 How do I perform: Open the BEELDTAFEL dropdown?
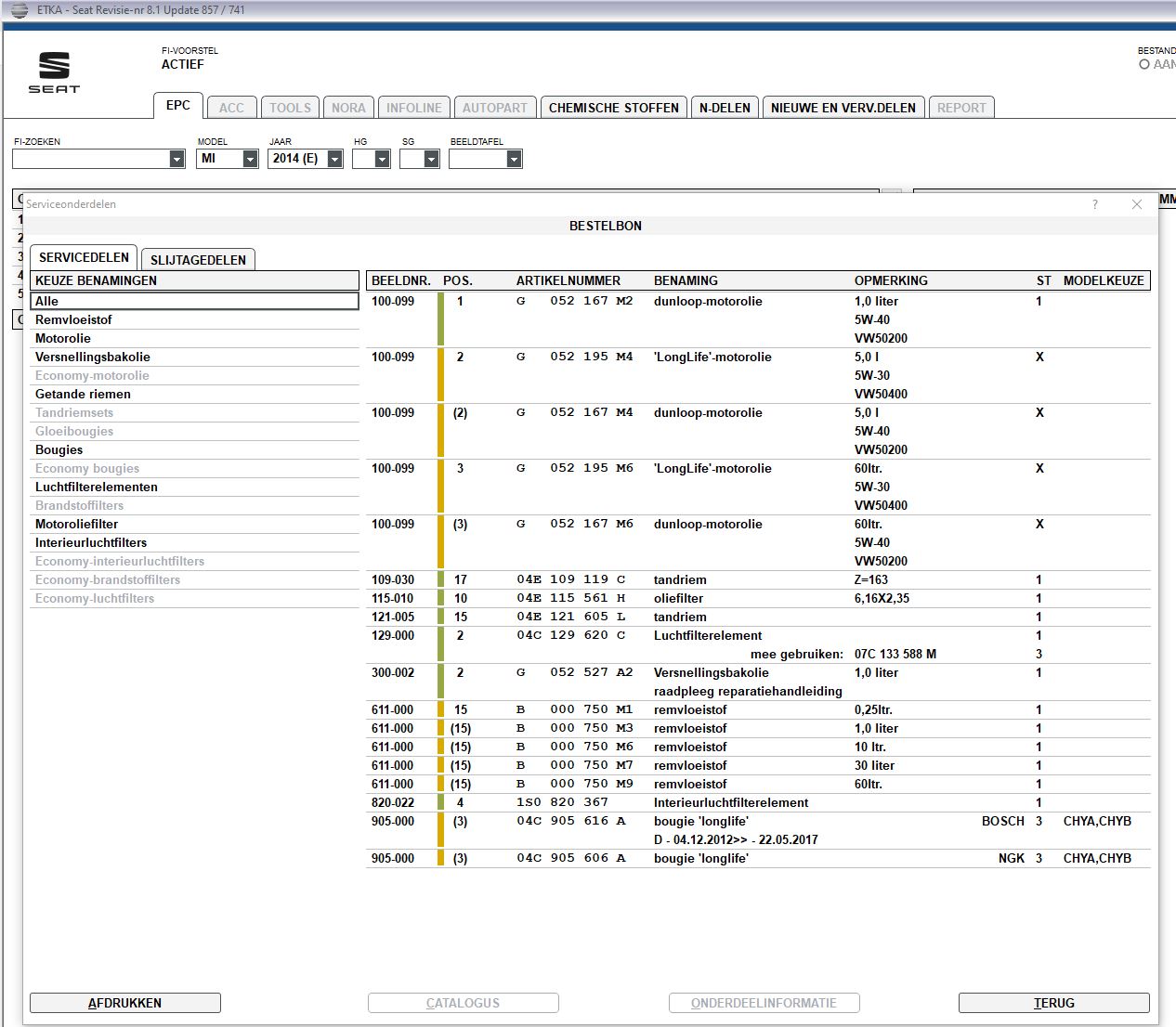coord(514,159)
